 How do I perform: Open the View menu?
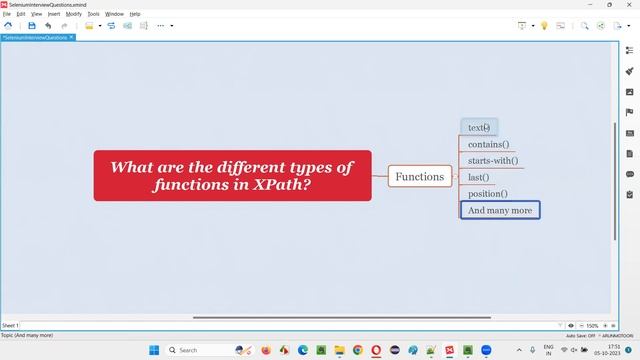point(36,14)
